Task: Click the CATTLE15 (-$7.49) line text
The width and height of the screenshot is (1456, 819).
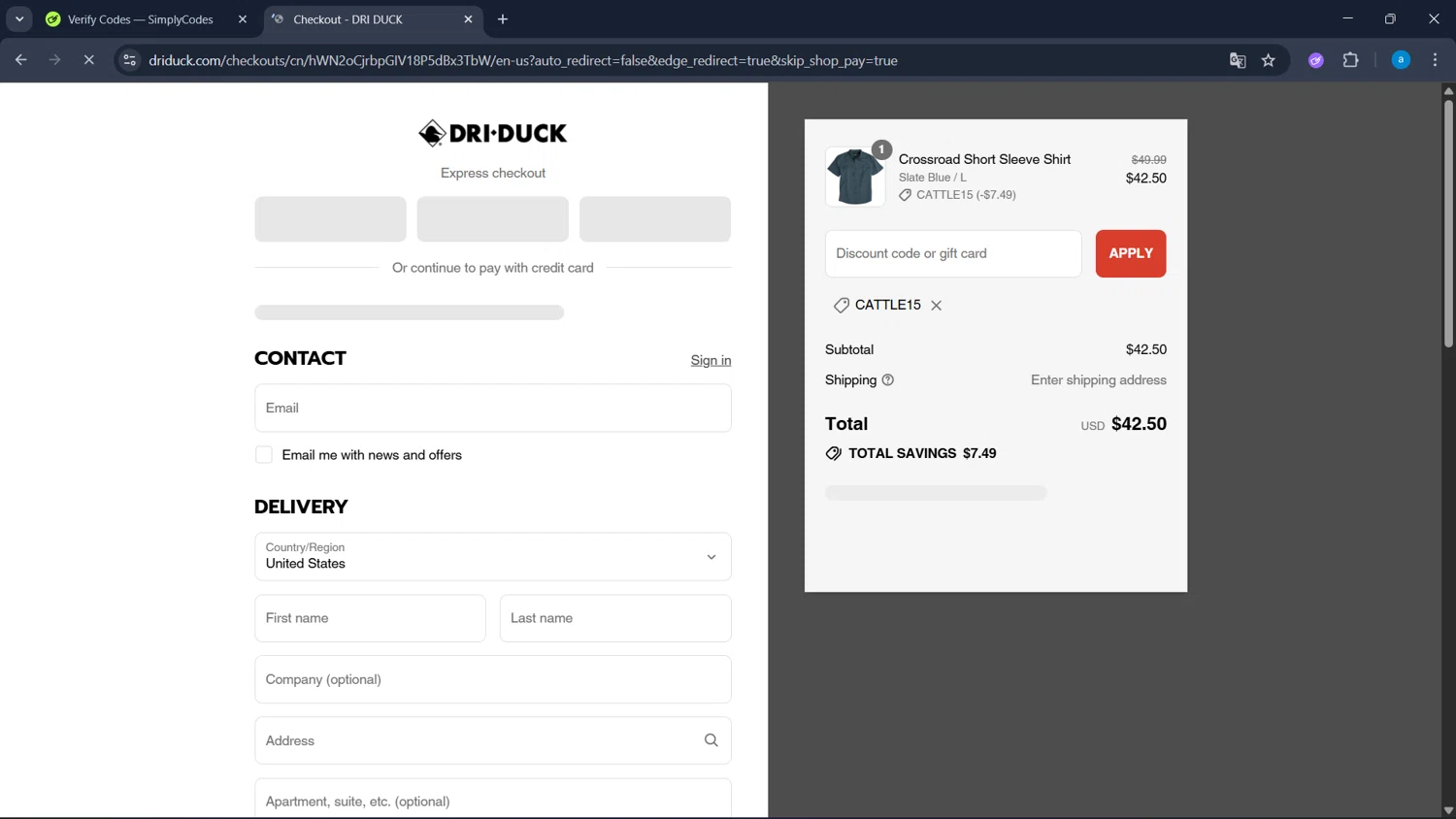Action: (966, 195)
